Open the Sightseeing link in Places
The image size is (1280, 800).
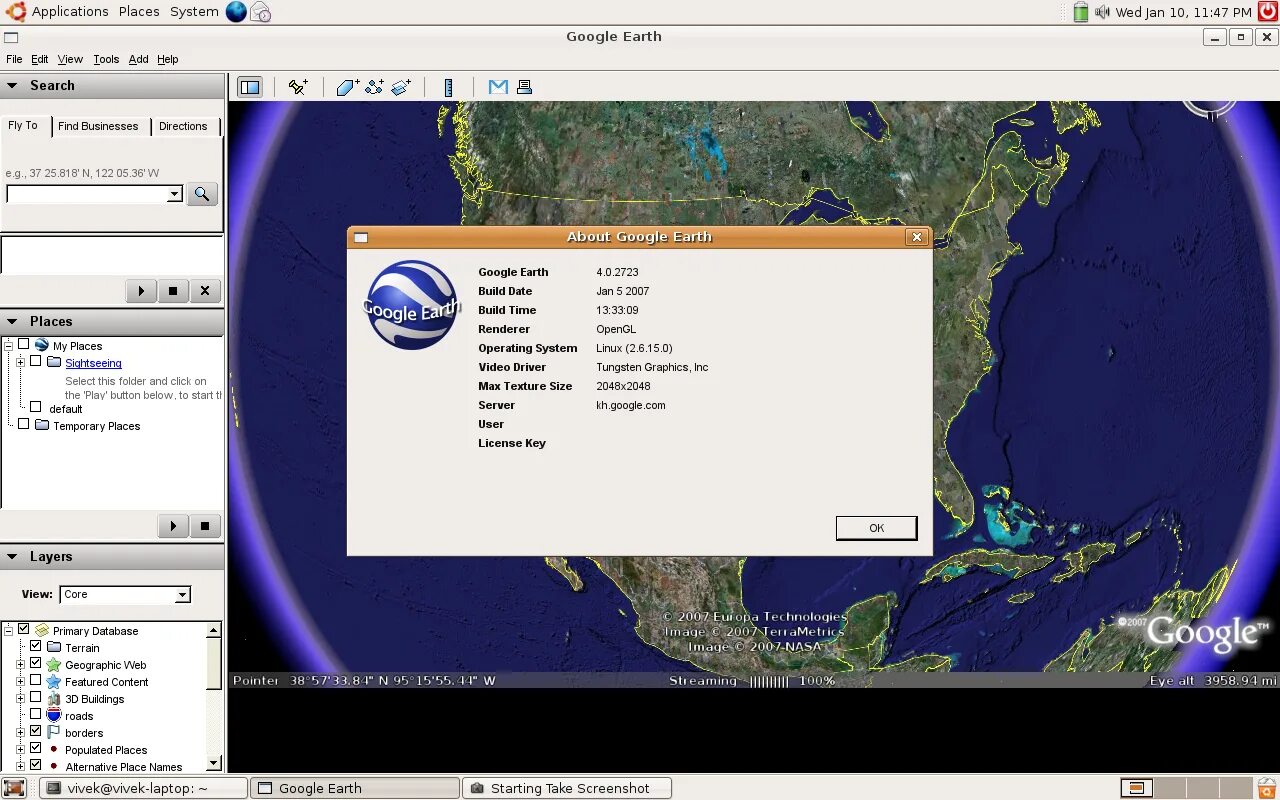[x=93, y=363]
